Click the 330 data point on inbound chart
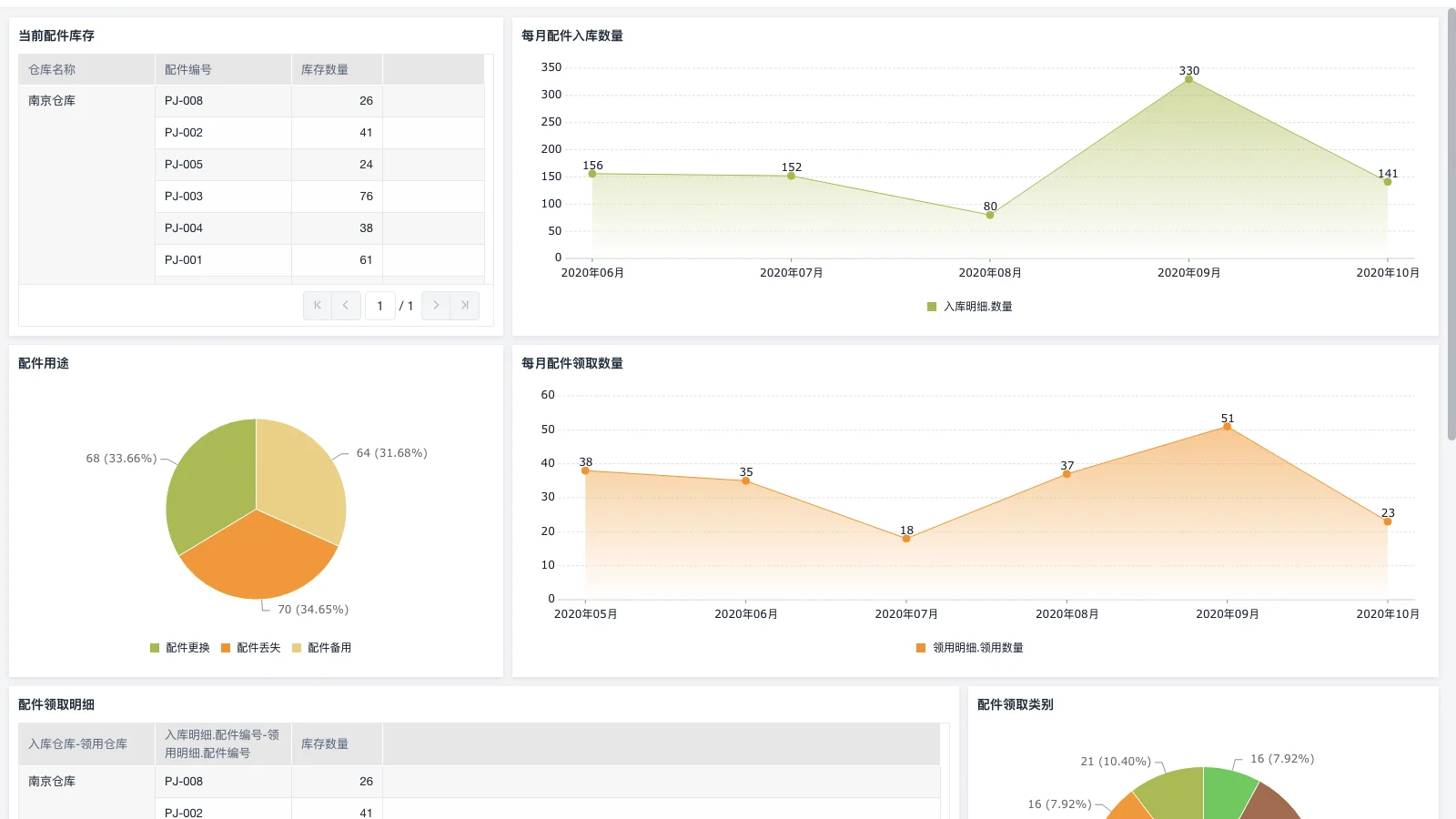 coord(1188,79)
